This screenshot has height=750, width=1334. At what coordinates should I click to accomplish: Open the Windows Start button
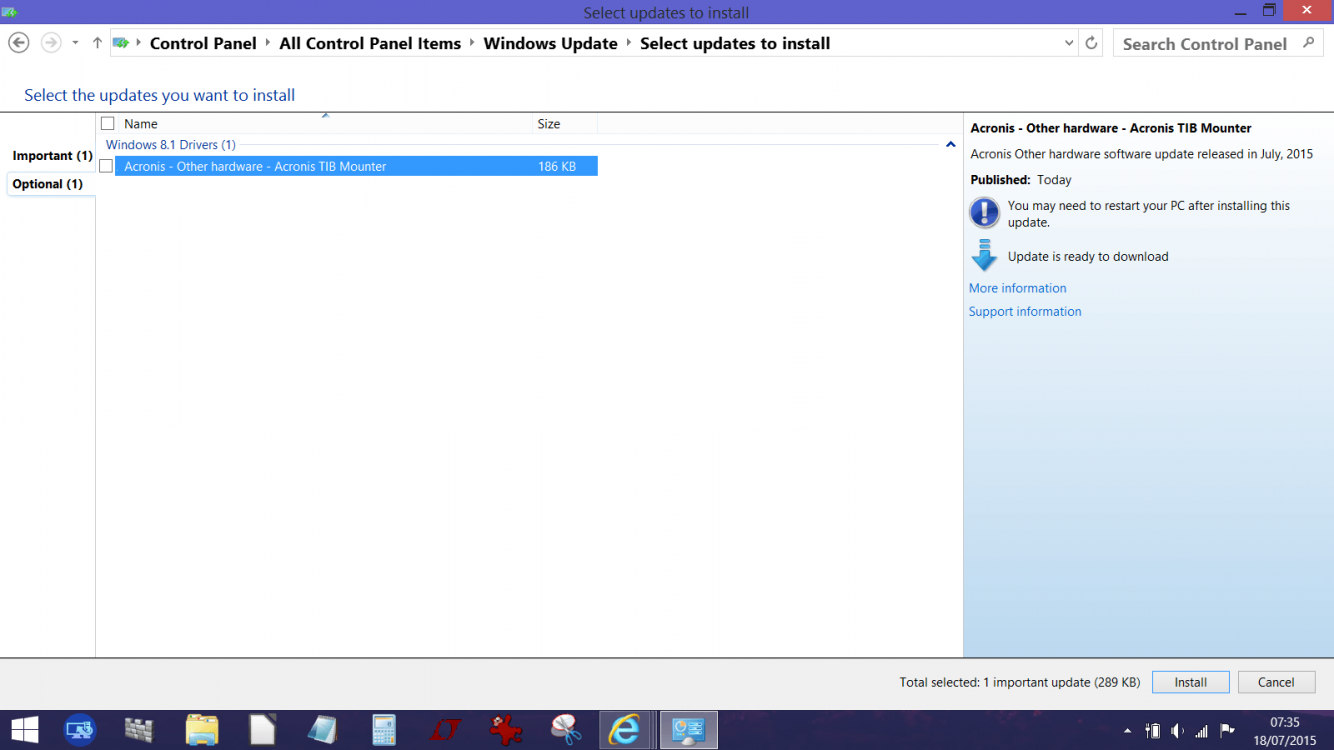[24, 730]
